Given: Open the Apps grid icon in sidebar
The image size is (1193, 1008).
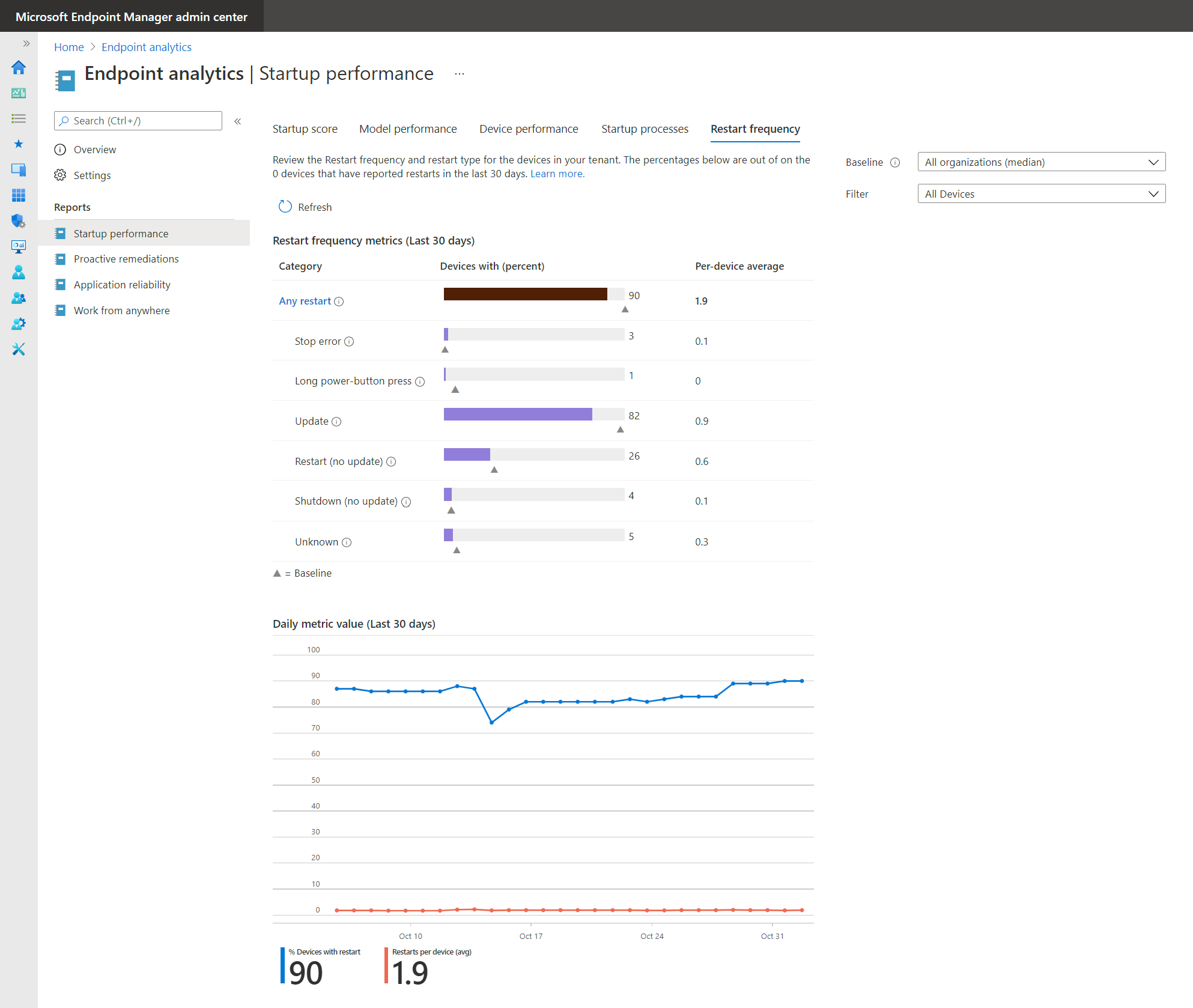Looking at the screenshot, I should (x=19, y=195).
